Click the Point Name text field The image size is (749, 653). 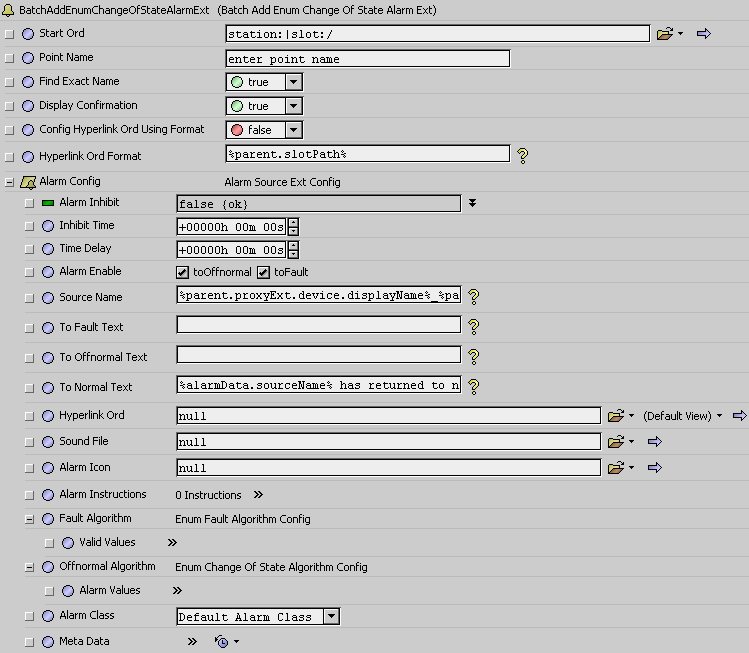point(368,59)
